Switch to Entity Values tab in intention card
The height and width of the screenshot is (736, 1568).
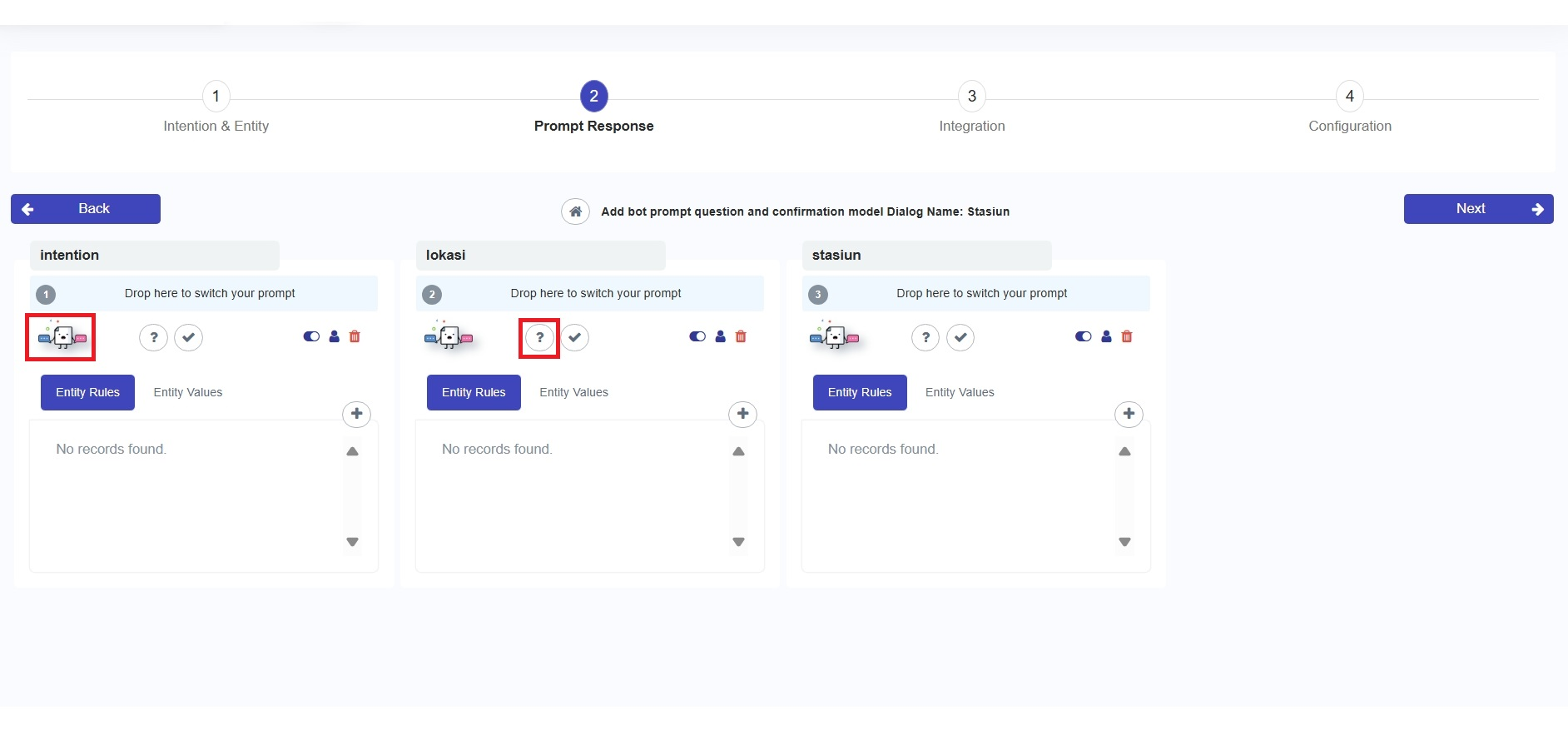[188, 392]
